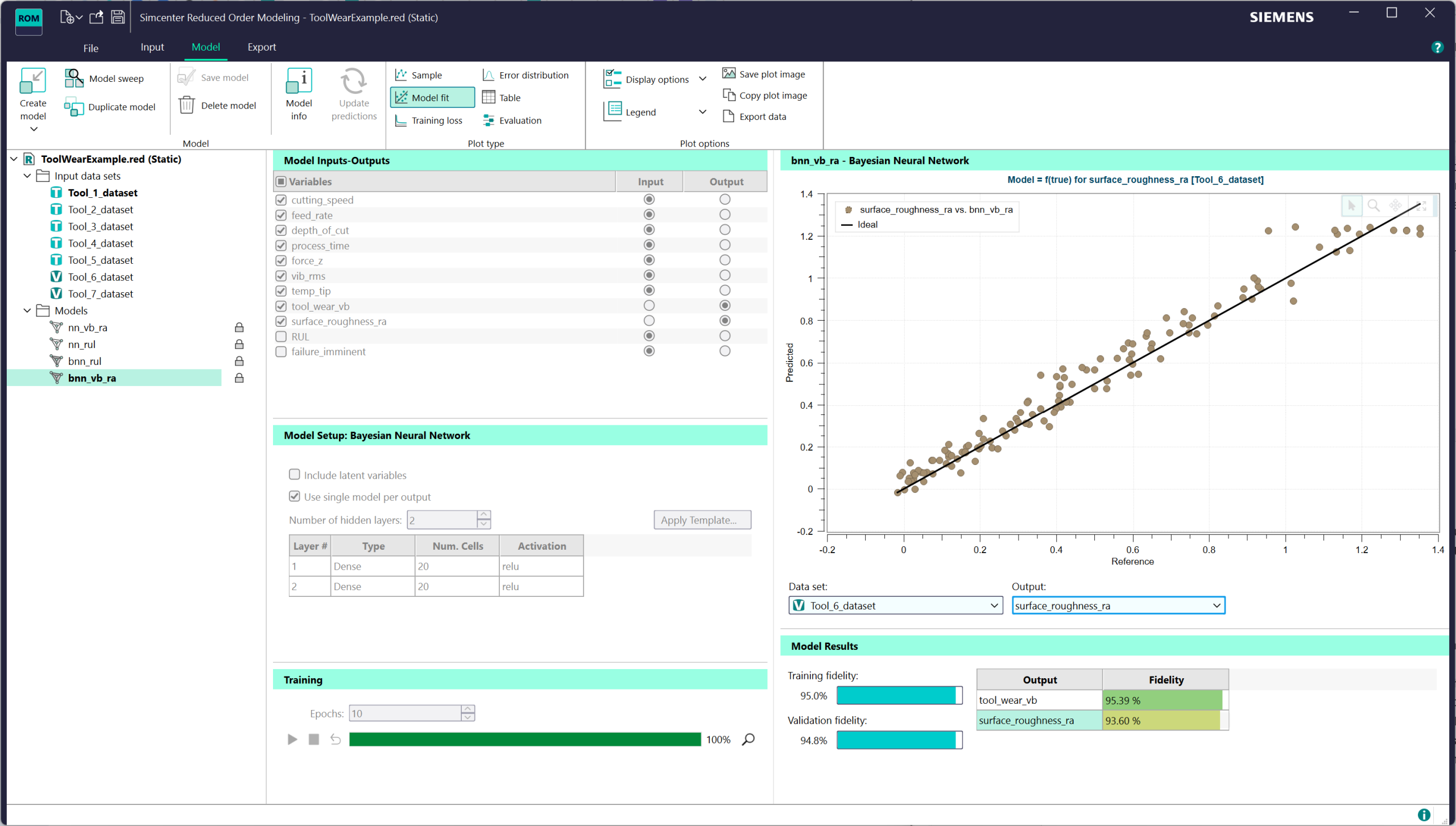Click the Model sweep icon
This screenshot has width=1456, height=826.
[74, 78]
